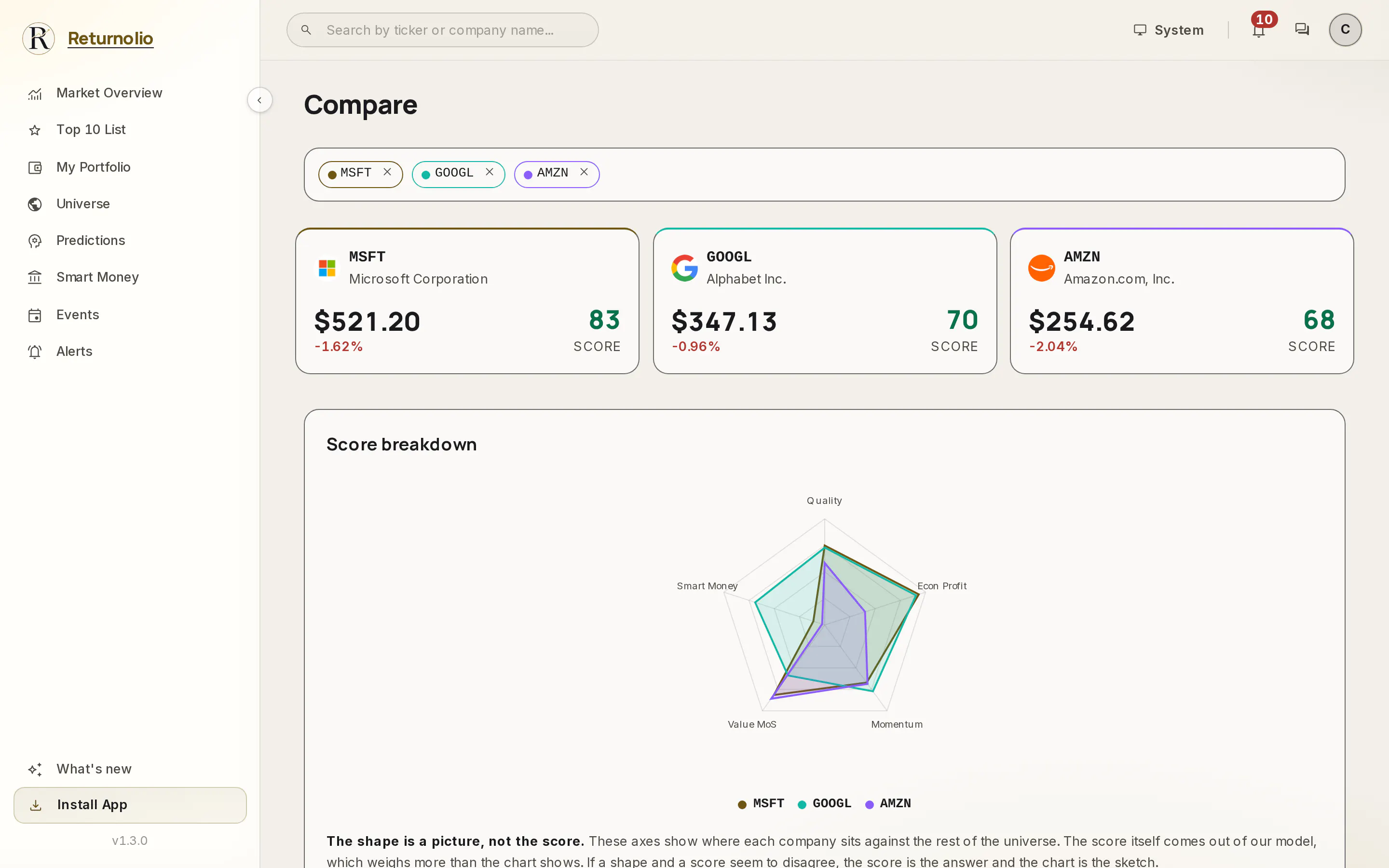This screenshot has height=868, width=1389.
Task: Click the Econ Profit axis label
Action: pyautogui.click(x=942, y=586)
